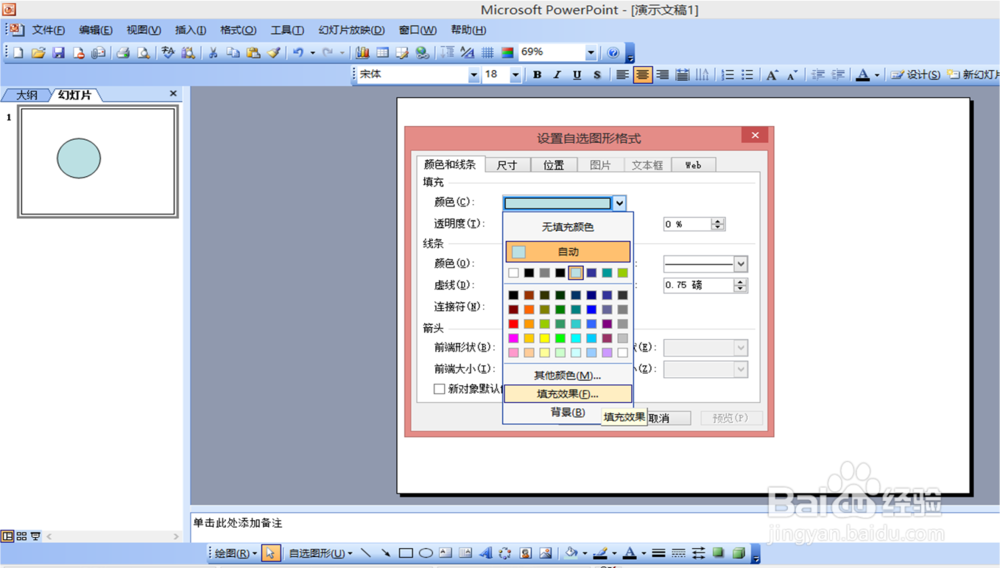The width and height of the screenshot is (1000, 568).
Task: Tick the 新对象默认 checkbox
Action: click(x=439, y=389)
